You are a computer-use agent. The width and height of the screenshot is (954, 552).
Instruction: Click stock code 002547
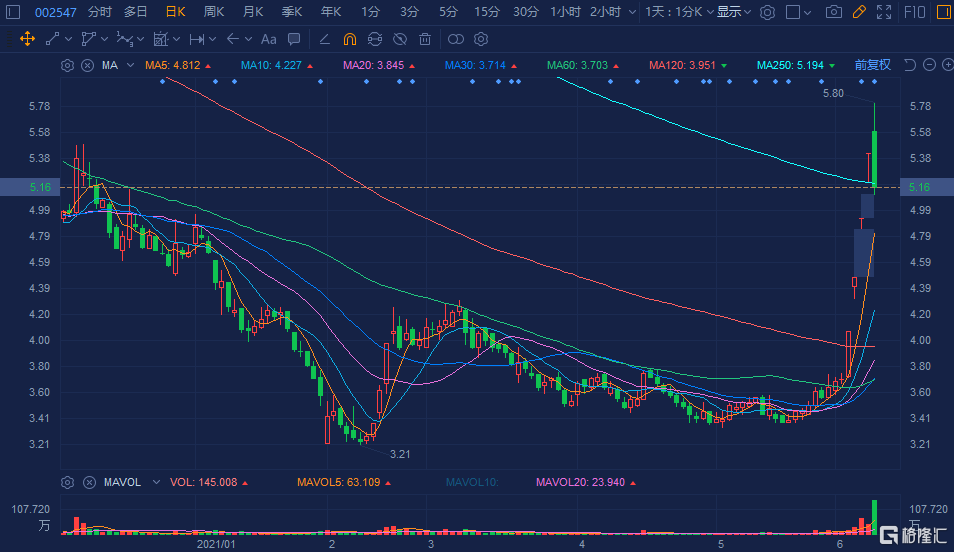(55, 12)
